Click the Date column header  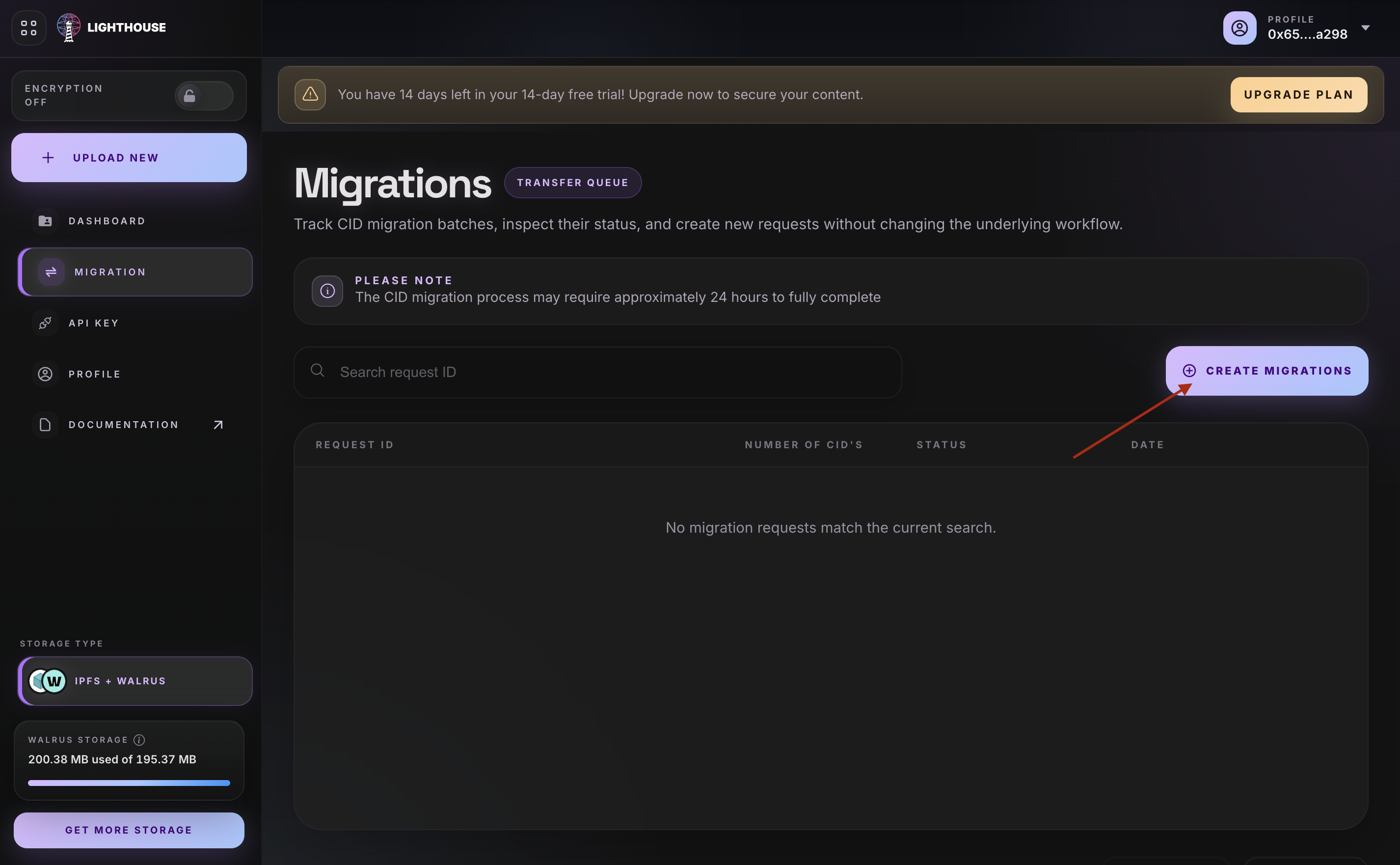1147,444
